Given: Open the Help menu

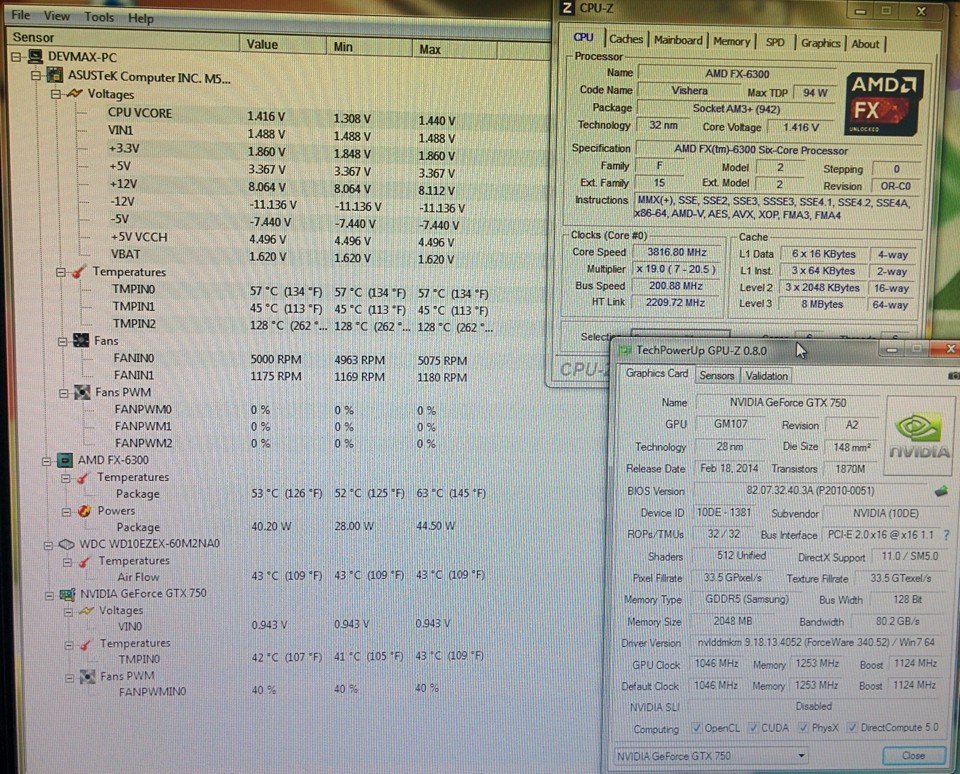Looking at the screenshot, I should coord(141,18).
